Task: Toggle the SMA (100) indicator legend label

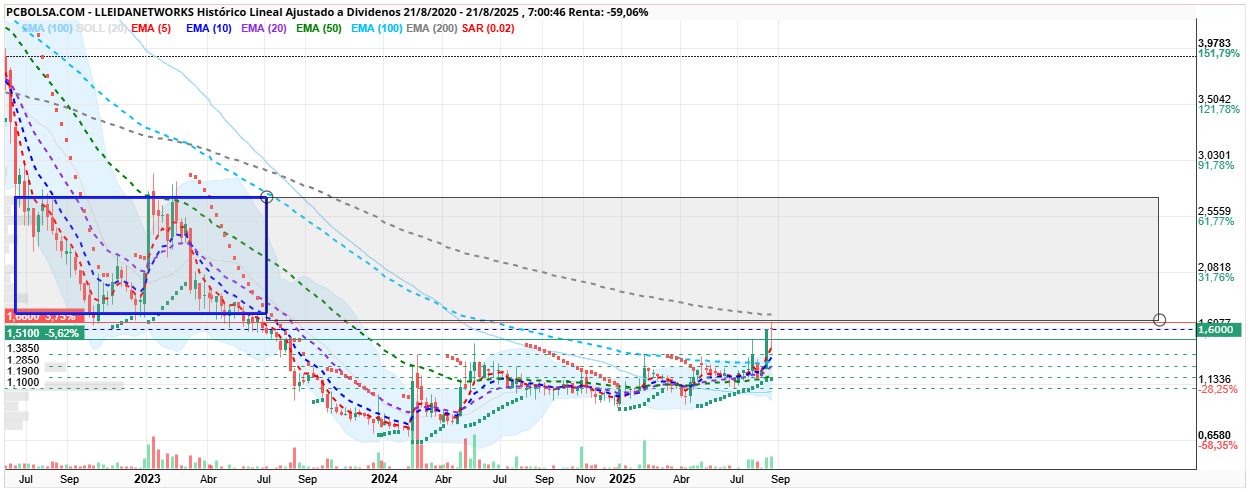Action: [x=48, y=28]
